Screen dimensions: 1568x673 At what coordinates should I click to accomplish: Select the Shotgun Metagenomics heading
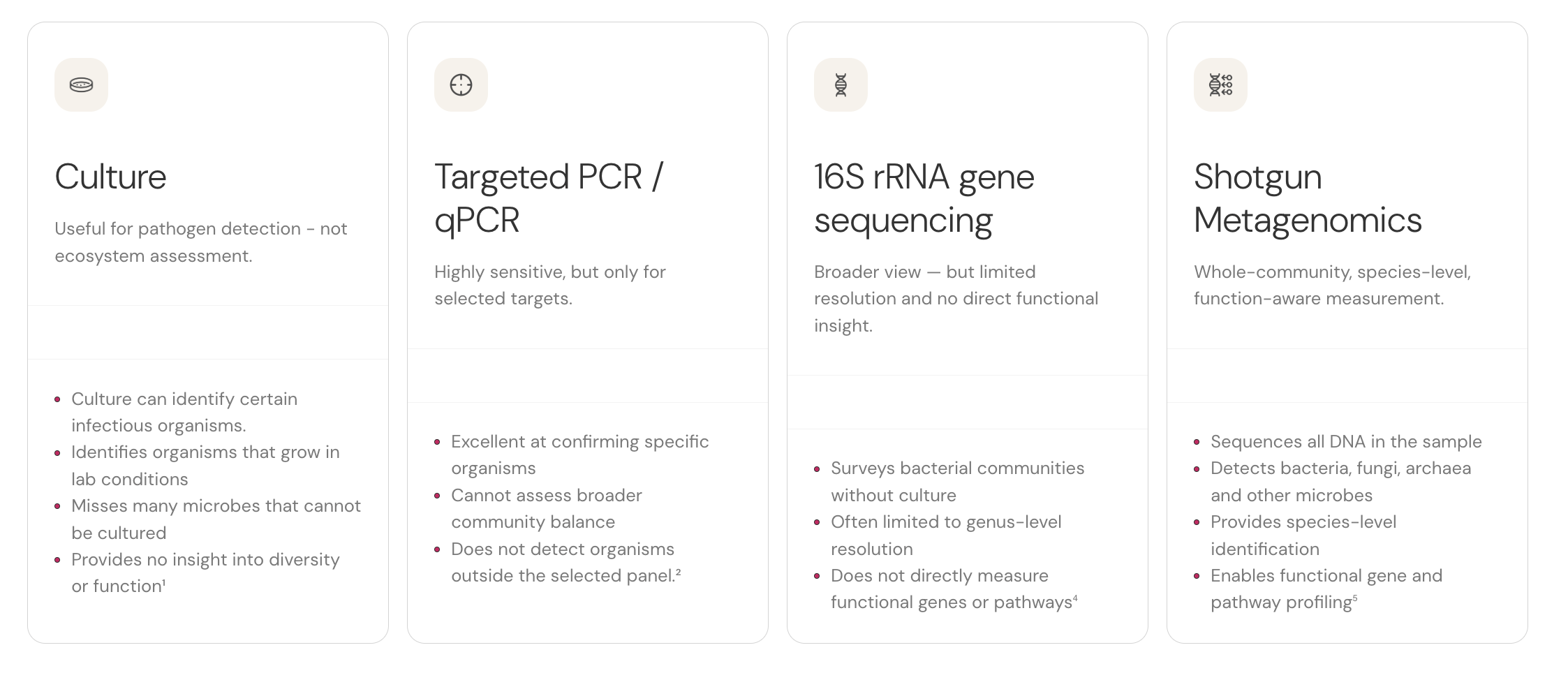point(1308,198)
